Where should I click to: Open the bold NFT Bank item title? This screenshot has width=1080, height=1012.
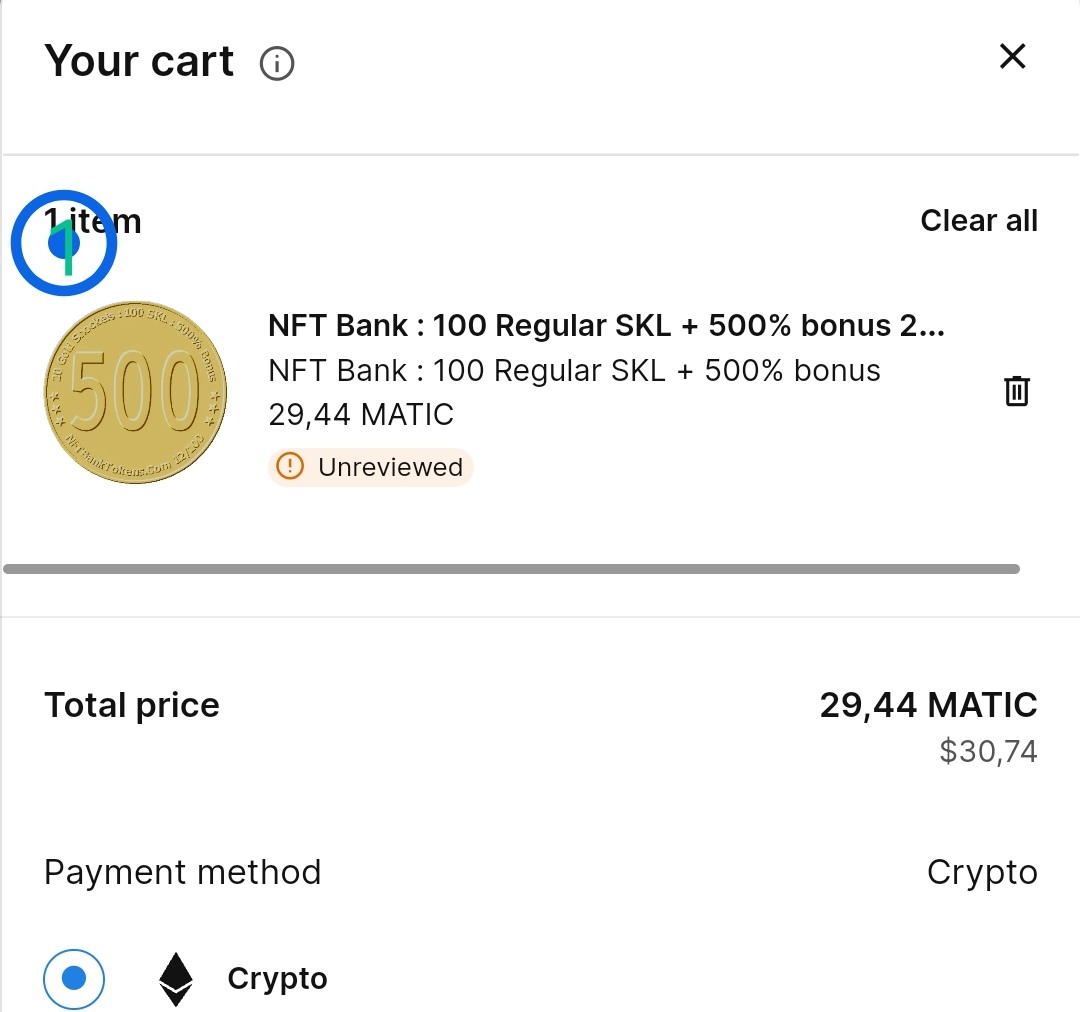tap(606, 326)
